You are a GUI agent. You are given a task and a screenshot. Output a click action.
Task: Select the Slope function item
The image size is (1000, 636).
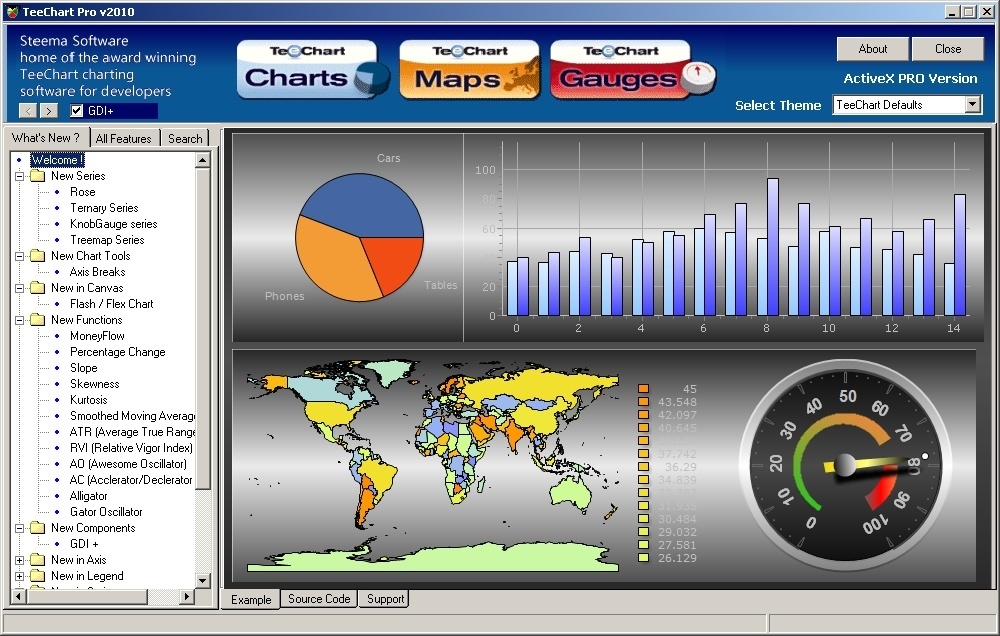pyautogui.click(x=84, y=368)
